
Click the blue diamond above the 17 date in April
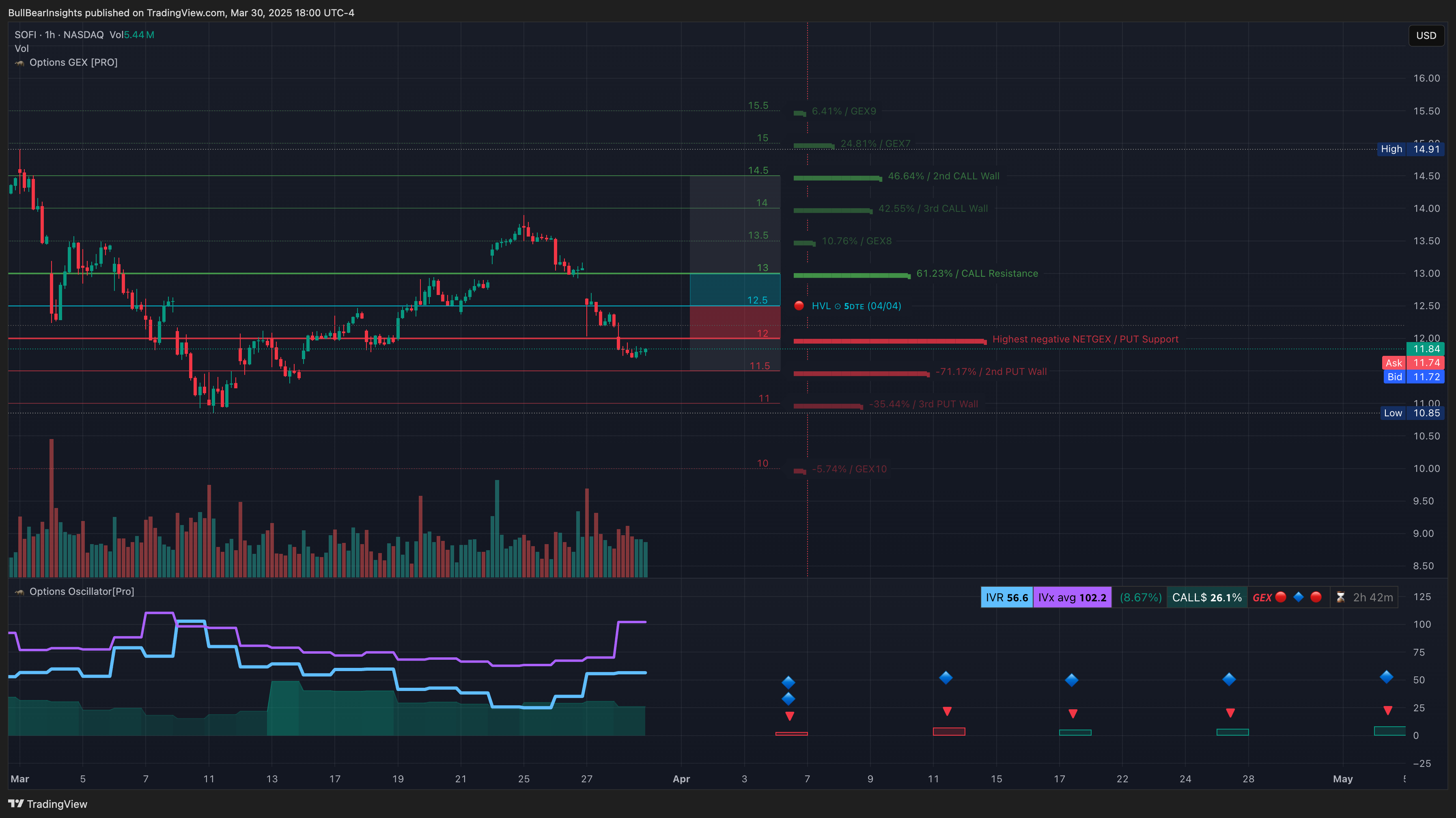[1072, 680]
